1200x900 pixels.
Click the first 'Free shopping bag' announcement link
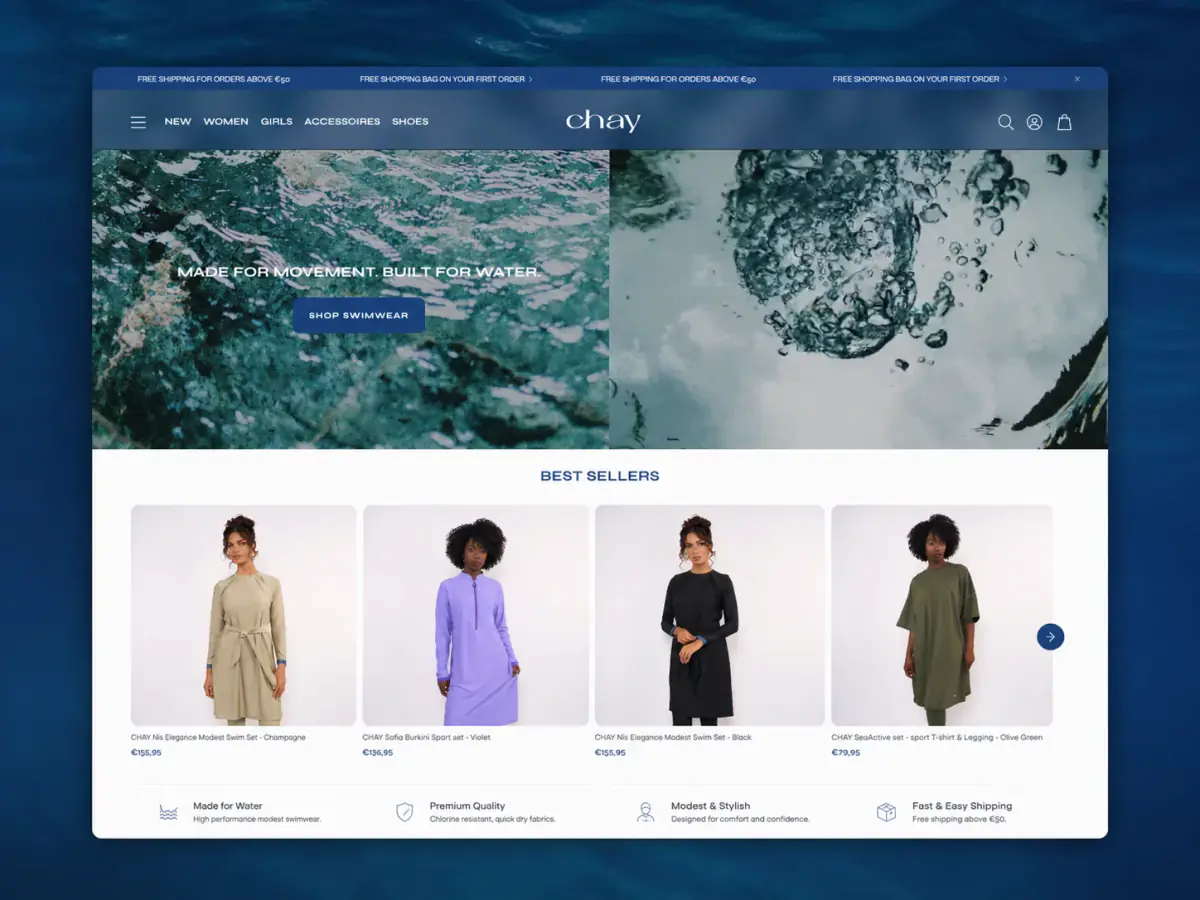tap(446, 79)
